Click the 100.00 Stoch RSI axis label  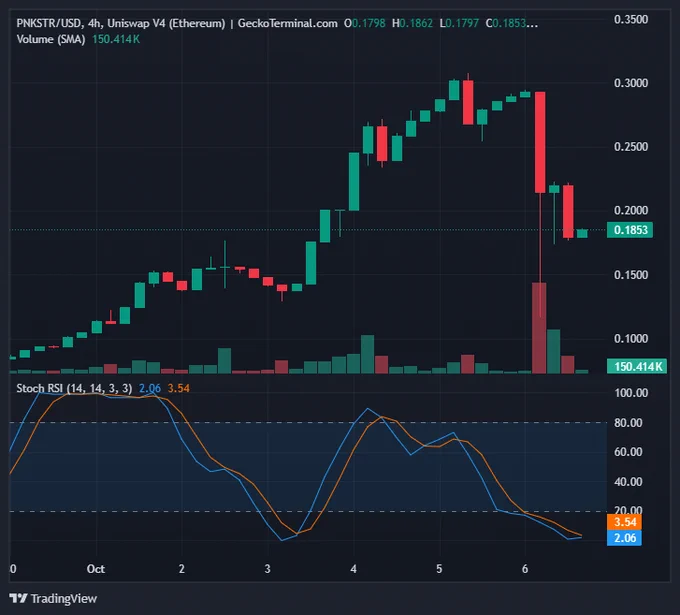(631, 393)
